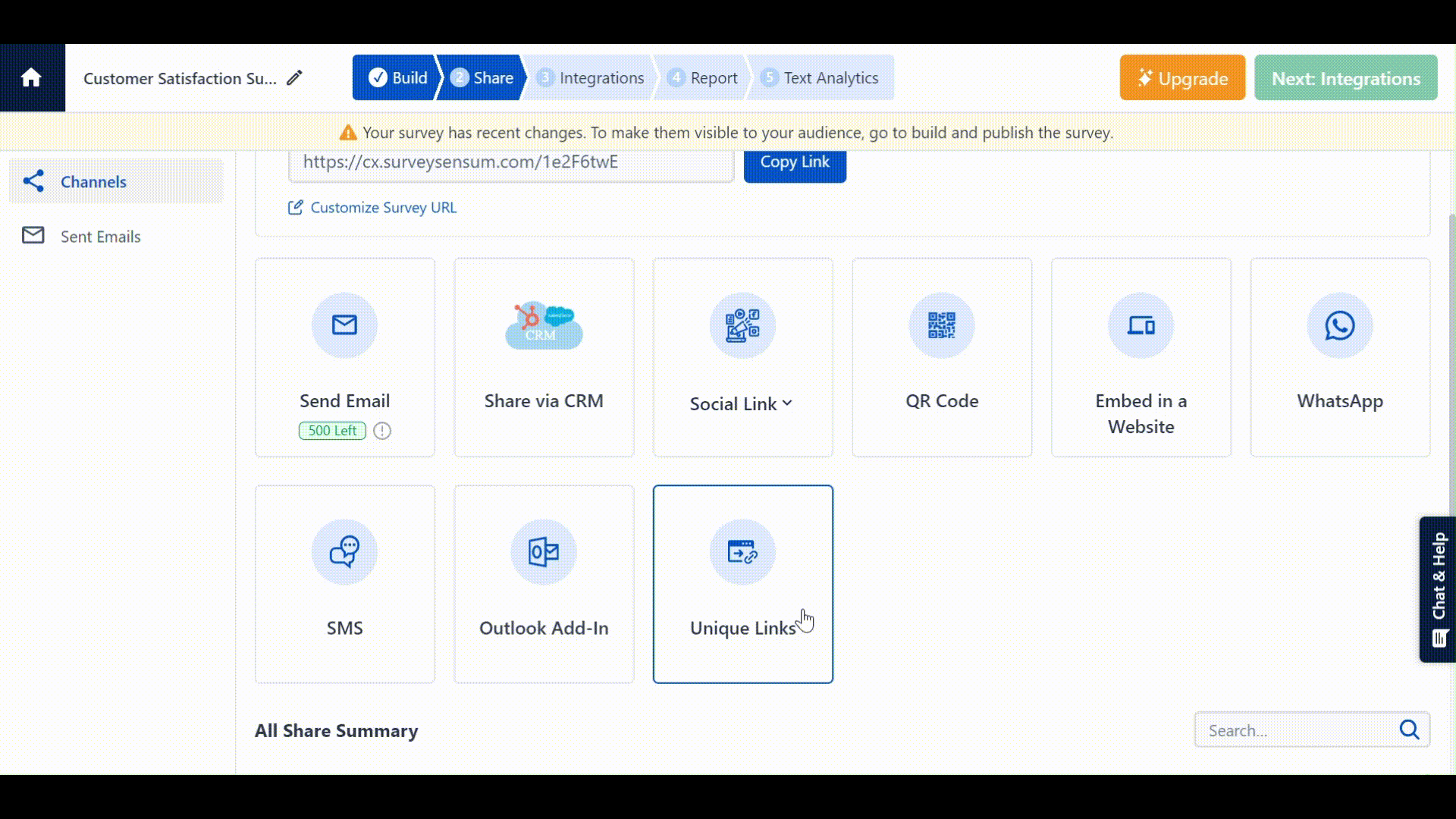Click the home icon in top bar
This screenshot has width=1456, height=819.
click(31, 77)
